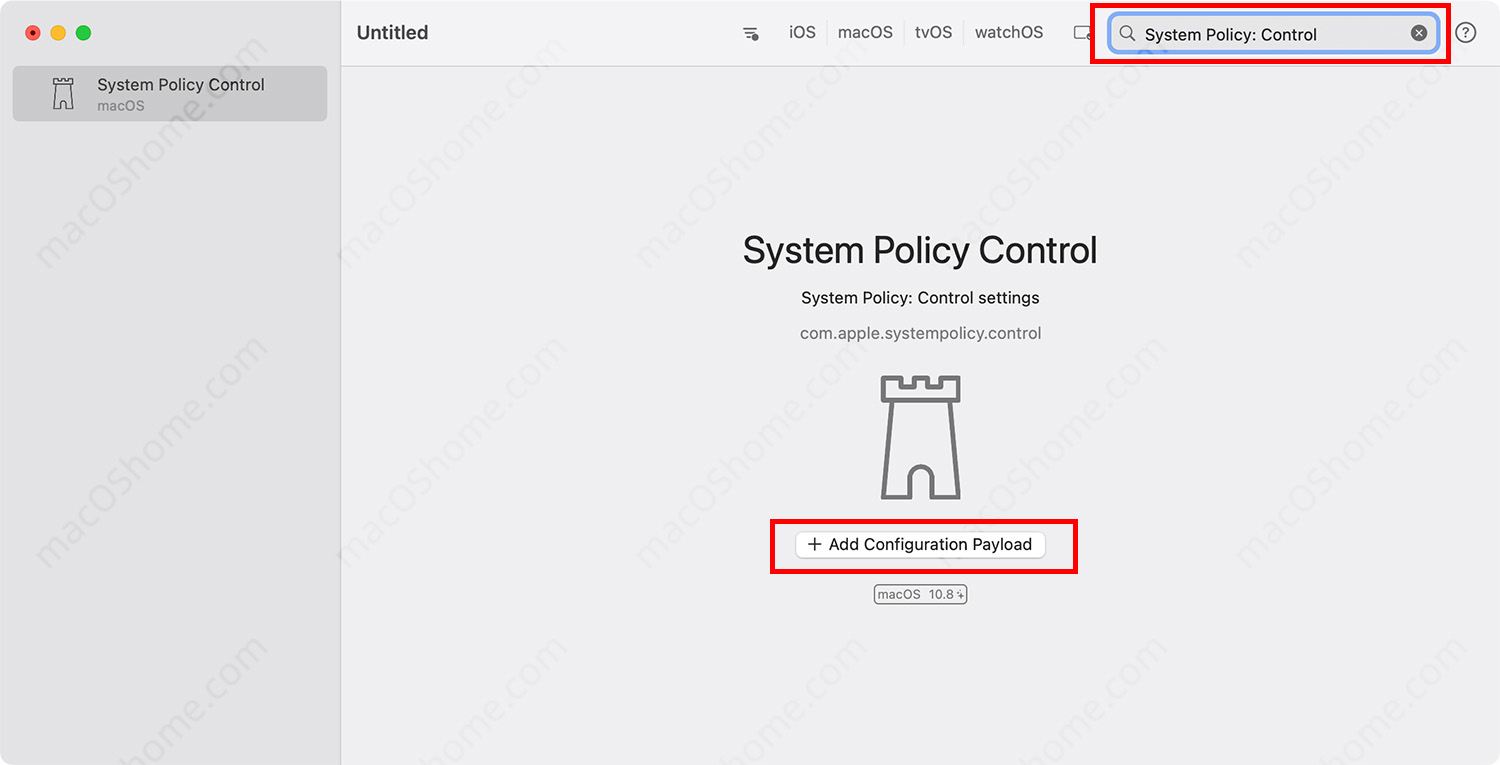Toggle the iOS platform filter
The width and height of the screenshot is (1500, 765).
[802, 33]
